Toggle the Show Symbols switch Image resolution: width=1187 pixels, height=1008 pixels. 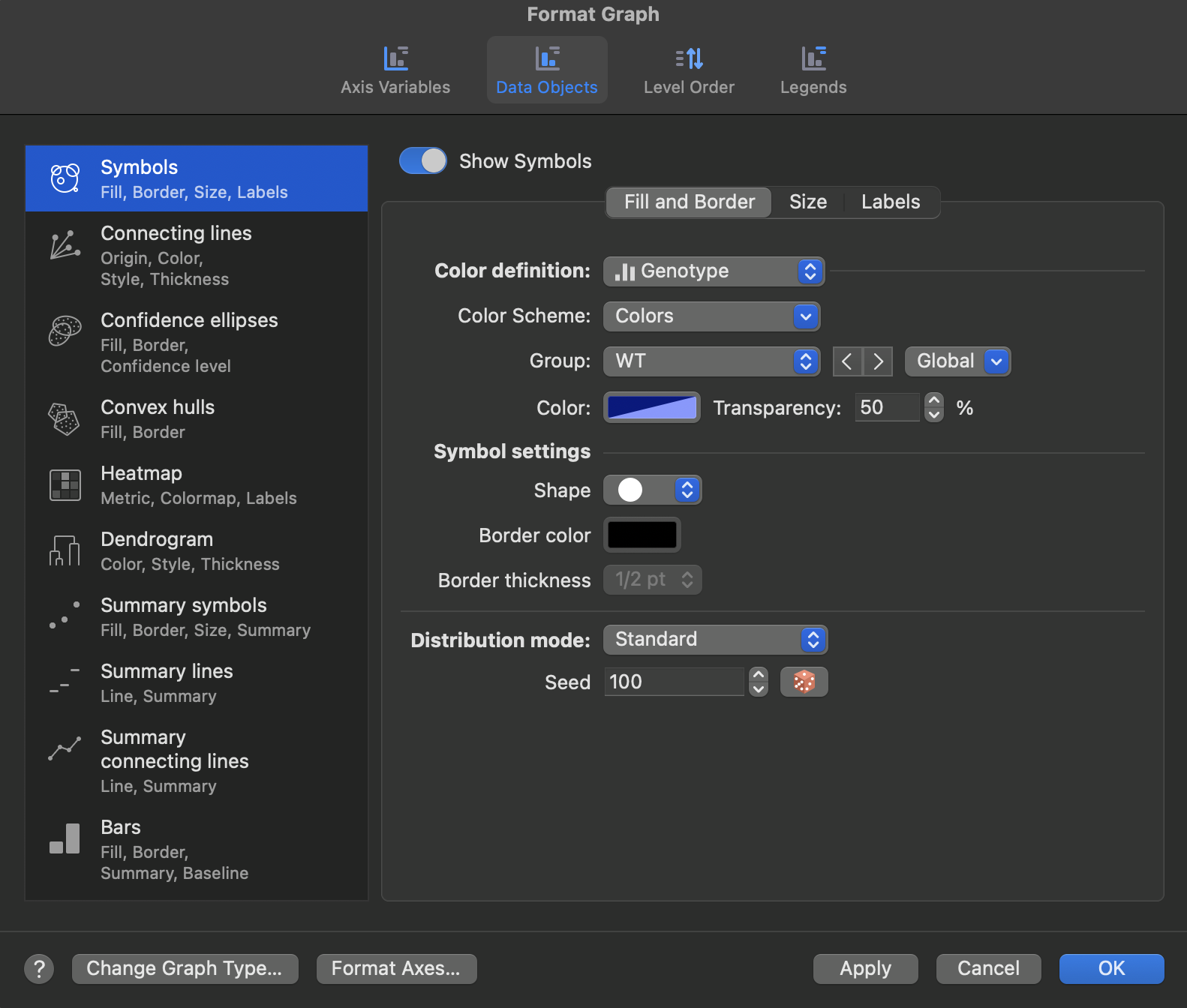(423, 160)
